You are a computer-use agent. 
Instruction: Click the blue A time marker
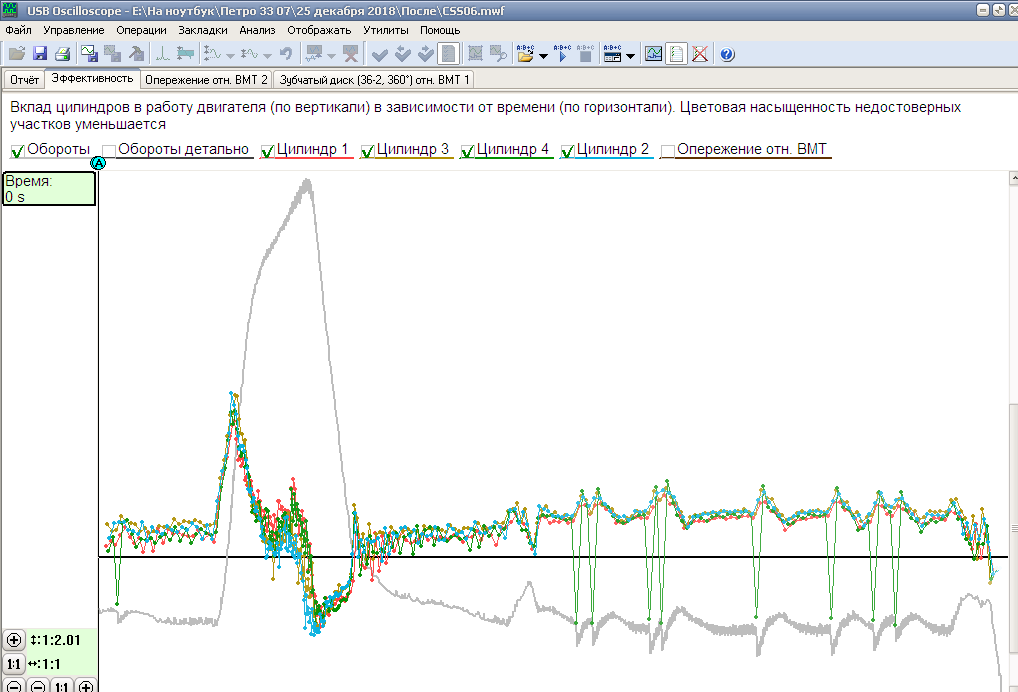[98, 163]
